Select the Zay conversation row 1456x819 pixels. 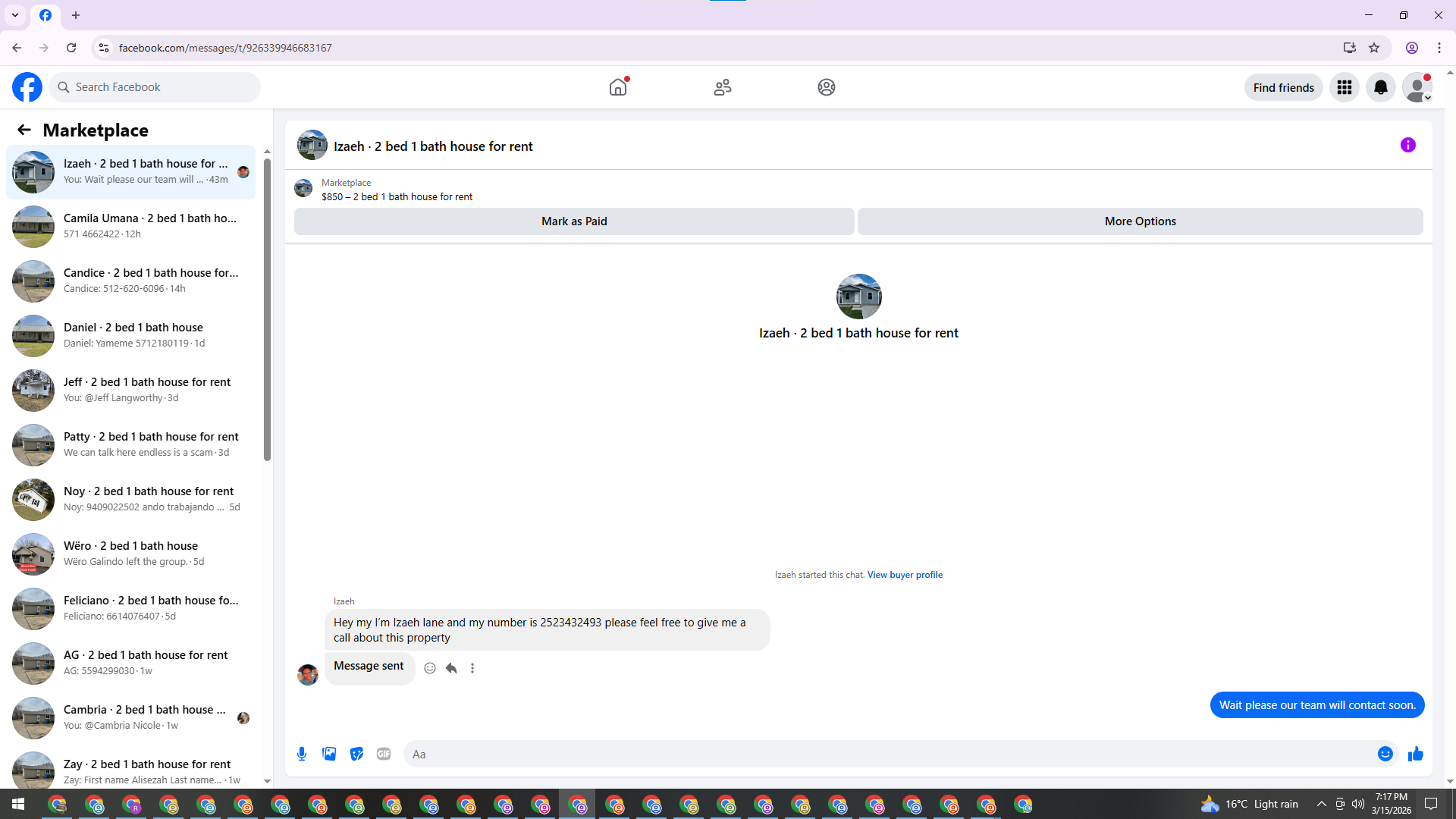[130, 767]
